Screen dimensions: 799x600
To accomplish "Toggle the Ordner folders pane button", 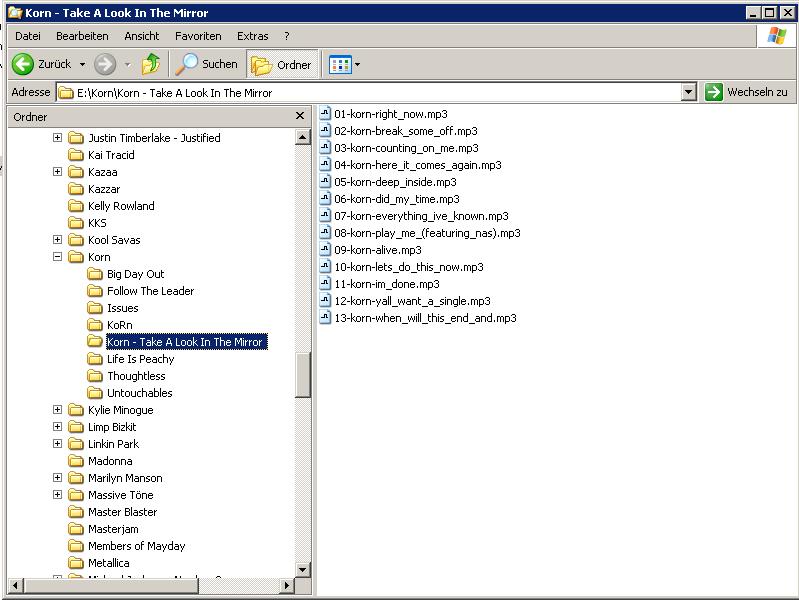I will coord(282,65).
